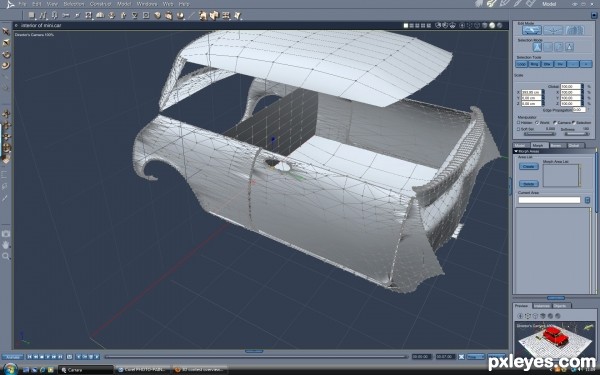The width and height of the screenshot is (600, 375).
Task: Click the Animate button at bottom left
Action: pos(13,357)
